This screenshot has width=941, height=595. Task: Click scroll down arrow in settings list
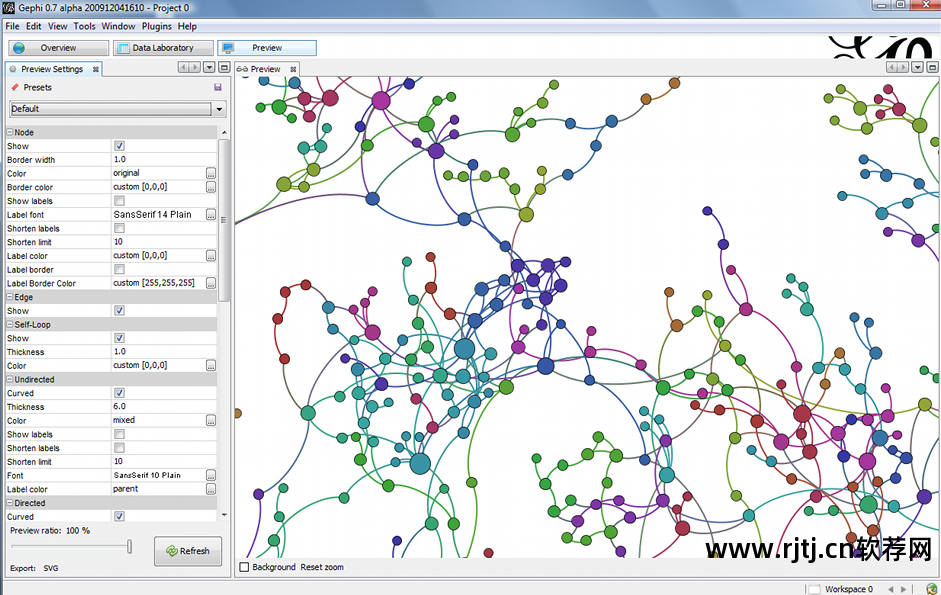224,515
